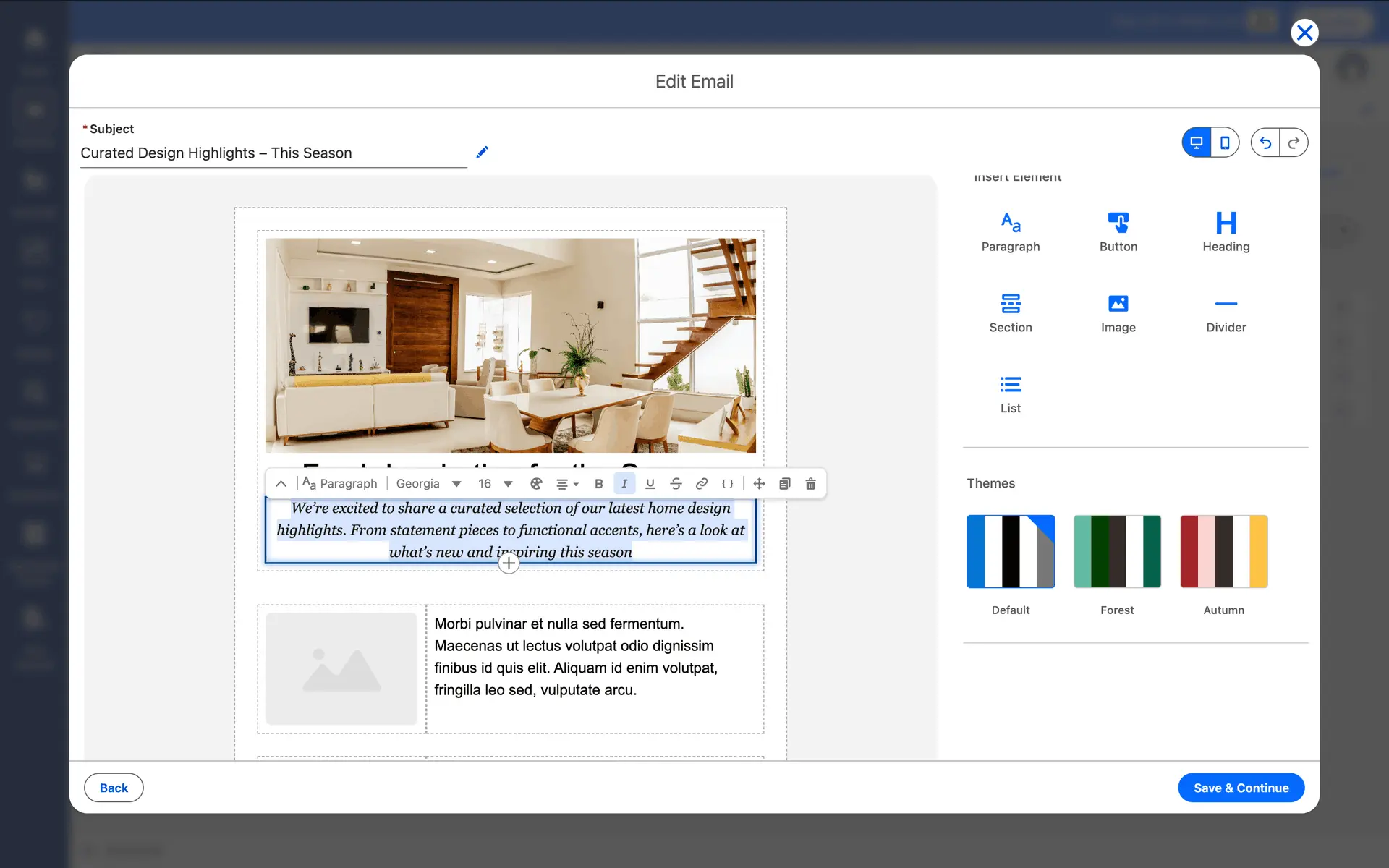This screenshot has height=868, width=1389.
Task: Edit subject with the pencil icon
Action: click(x=483, y=152)
